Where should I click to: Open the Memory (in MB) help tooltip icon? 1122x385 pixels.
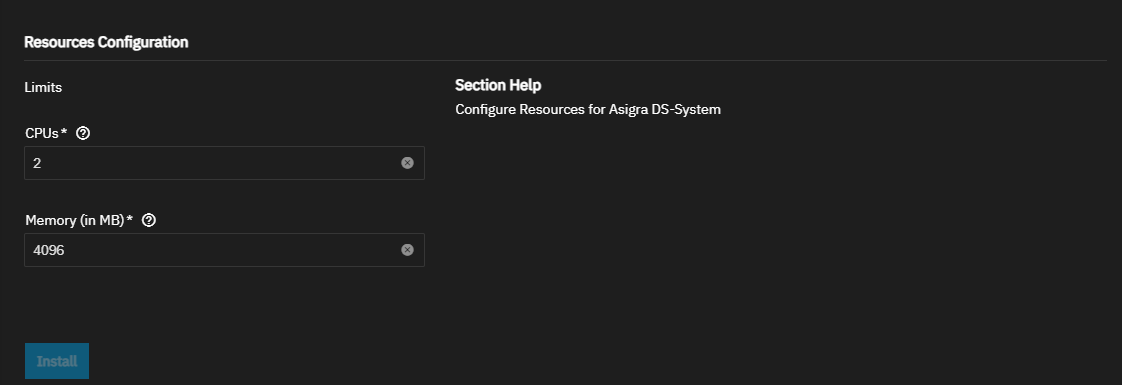149,220
